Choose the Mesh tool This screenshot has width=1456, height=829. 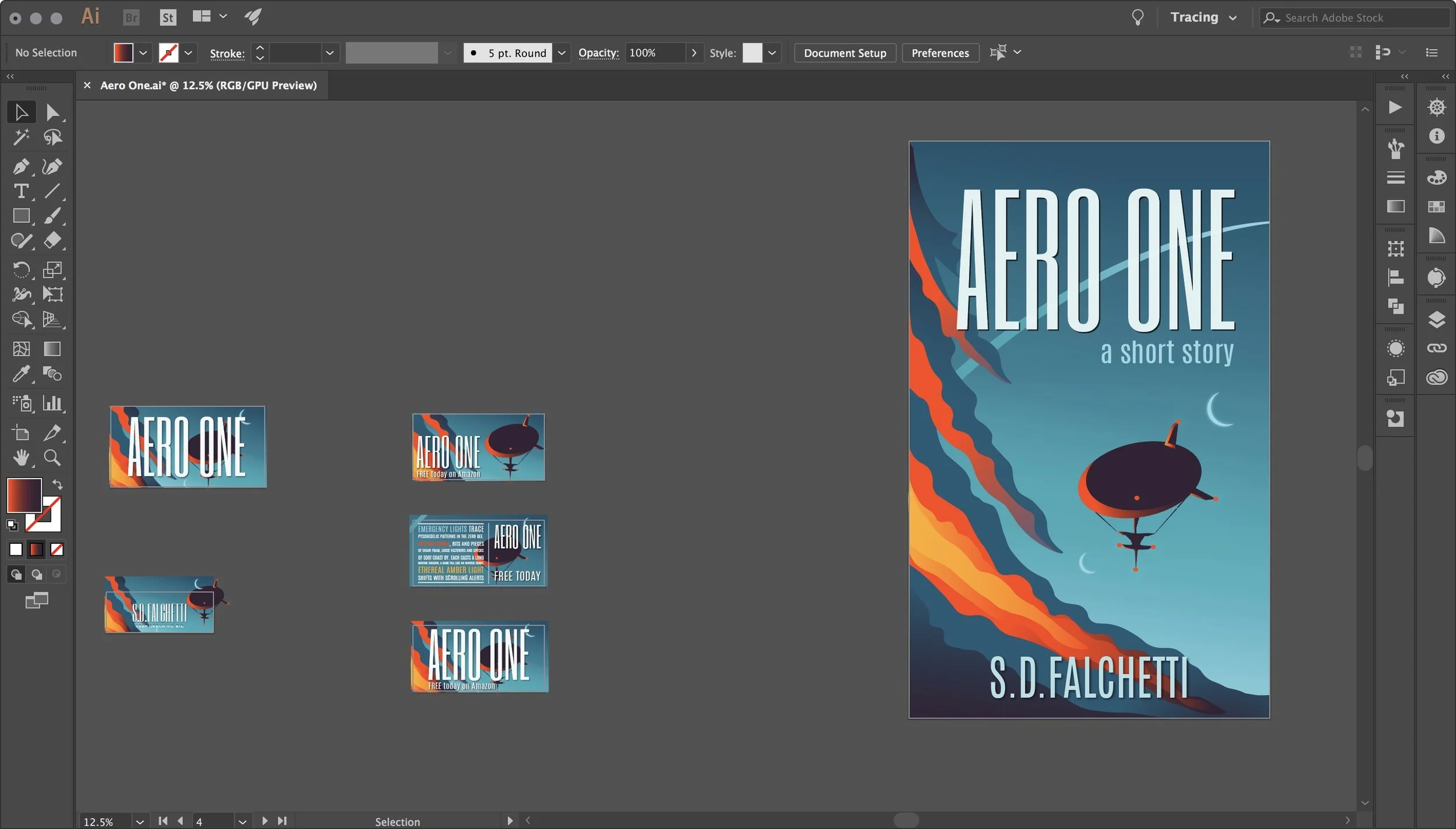22,349
